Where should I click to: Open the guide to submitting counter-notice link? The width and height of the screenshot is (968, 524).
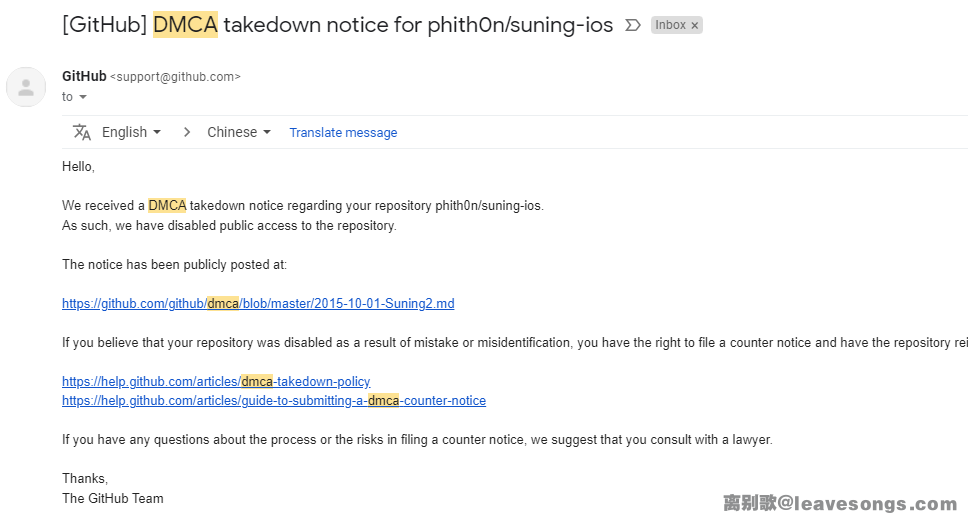(x=274, y=400)
